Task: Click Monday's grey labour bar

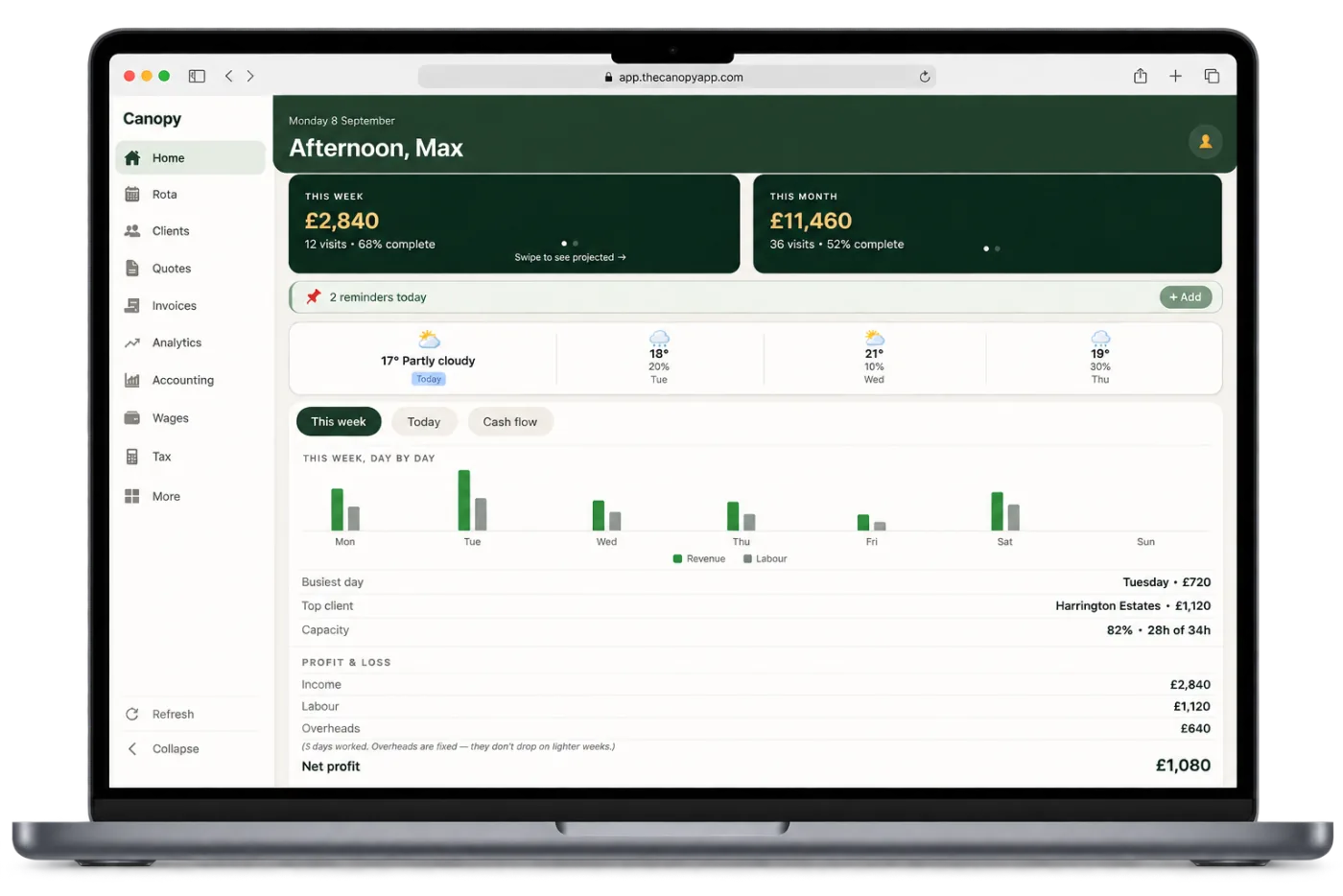Action: [354, 518]
